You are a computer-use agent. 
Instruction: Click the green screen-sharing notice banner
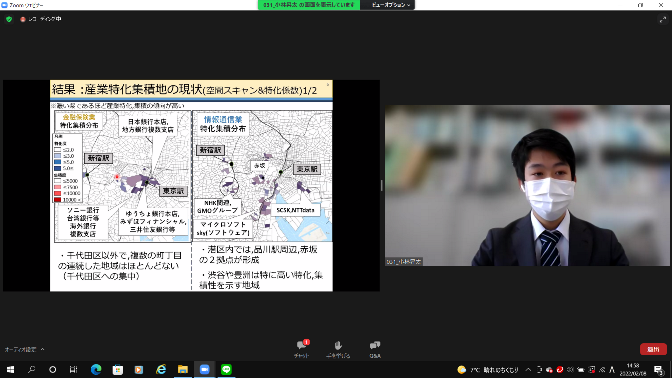(309, 5)
